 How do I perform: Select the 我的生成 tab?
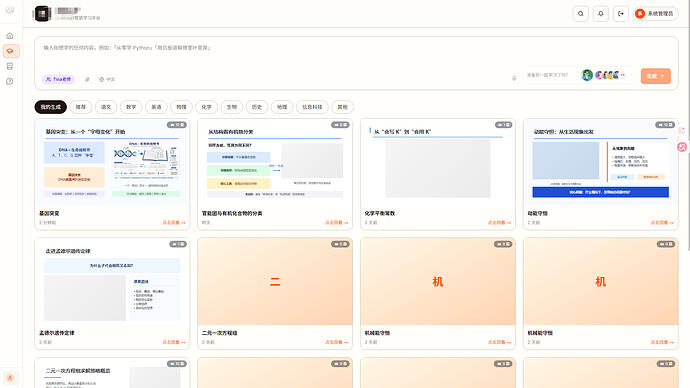[x=51, y=107]
